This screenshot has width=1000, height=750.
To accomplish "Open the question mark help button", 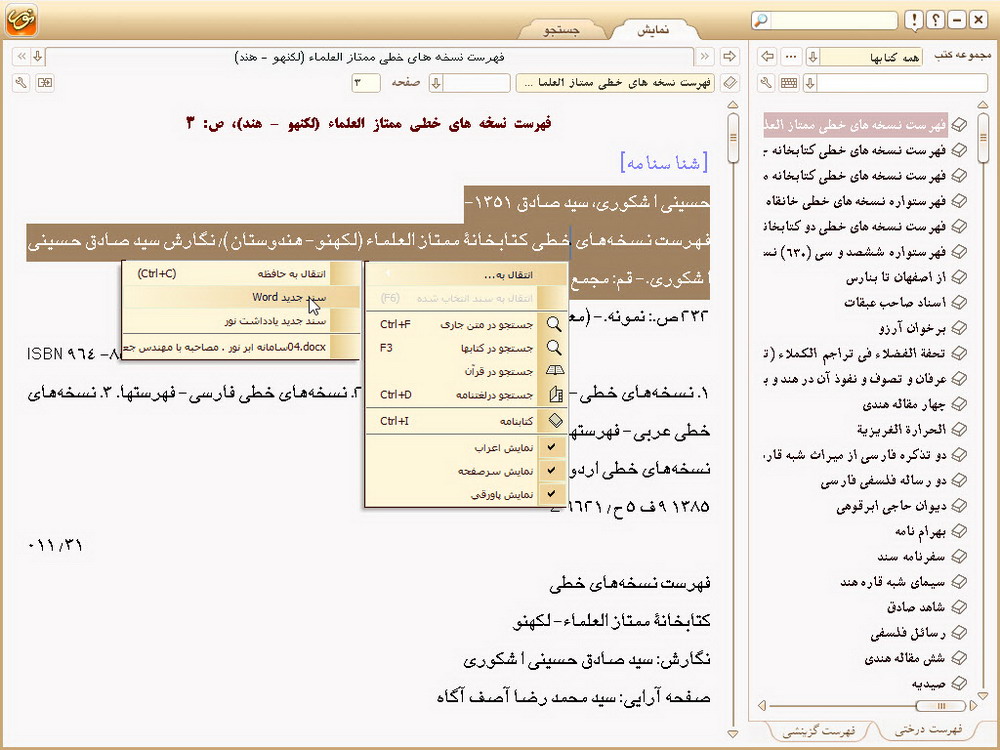I will (936, 20).
